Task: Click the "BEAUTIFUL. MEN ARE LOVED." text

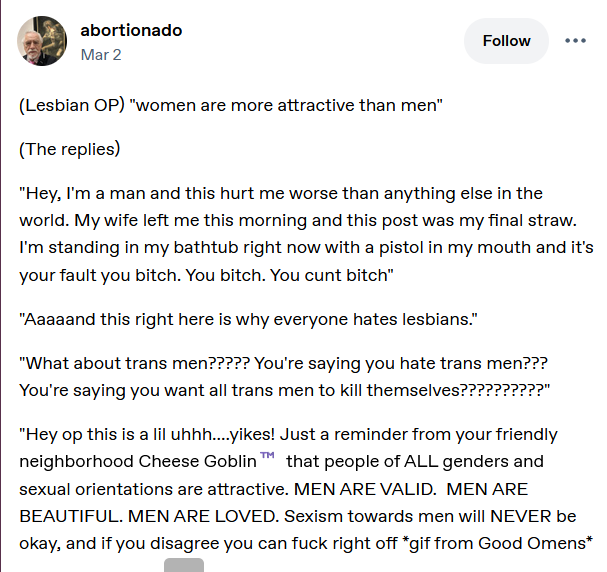Action: pyautogui.click(x=149, y=516)
